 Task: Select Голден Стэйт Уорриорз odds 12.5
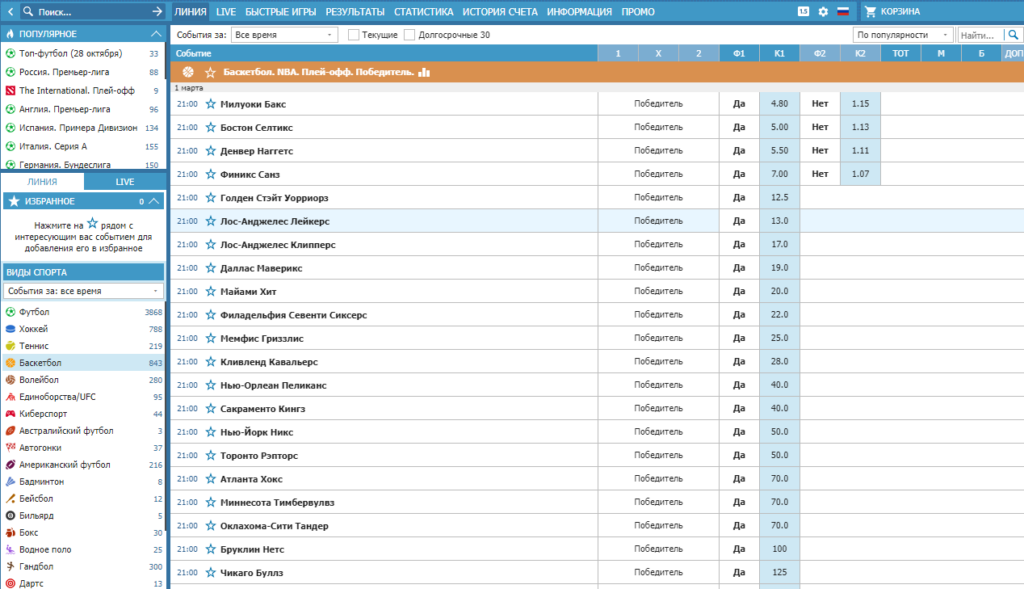tap(779, 198)
